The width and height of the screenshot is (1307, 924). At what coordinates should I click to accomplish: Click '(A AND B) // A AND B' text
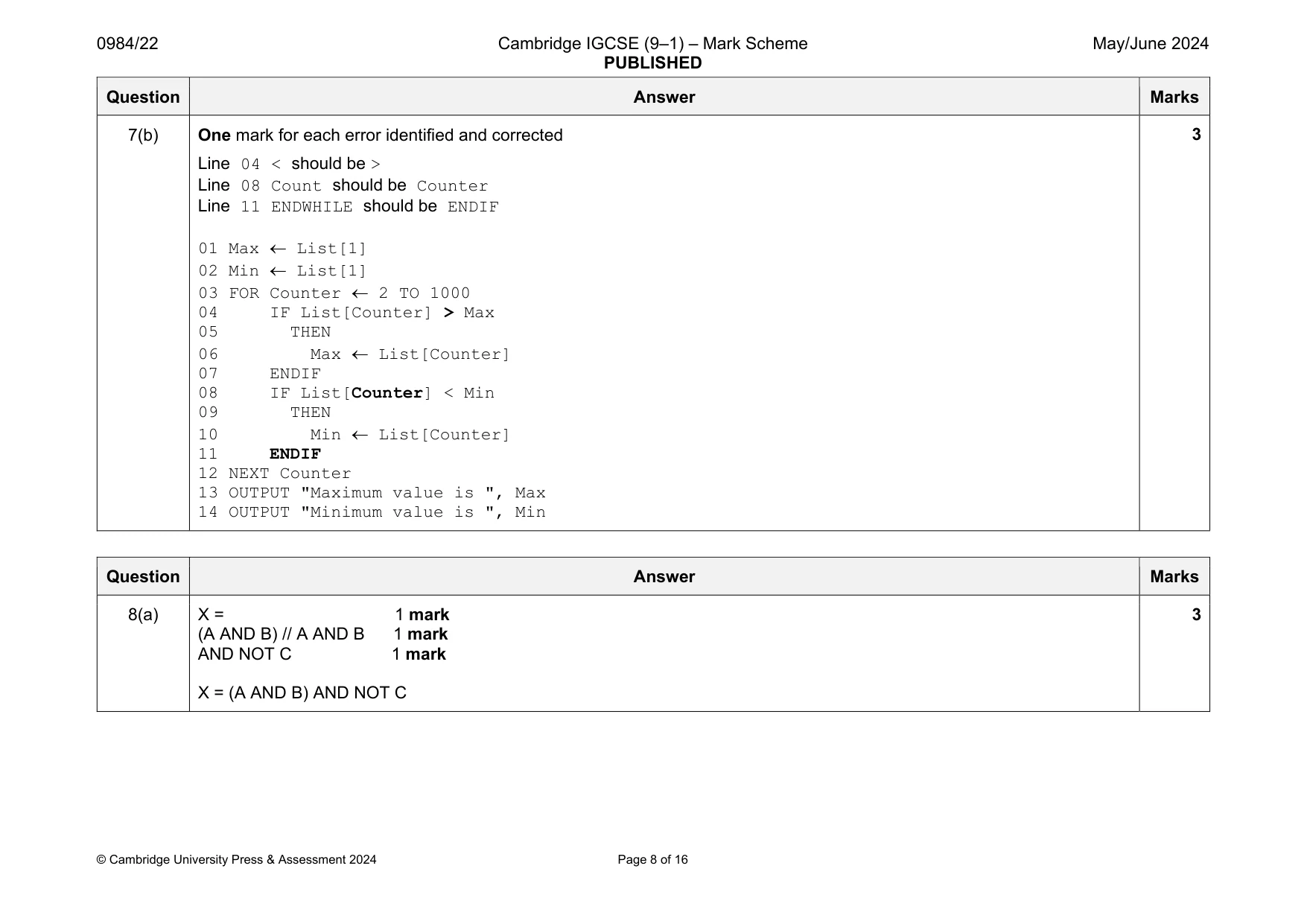[281, 634]
